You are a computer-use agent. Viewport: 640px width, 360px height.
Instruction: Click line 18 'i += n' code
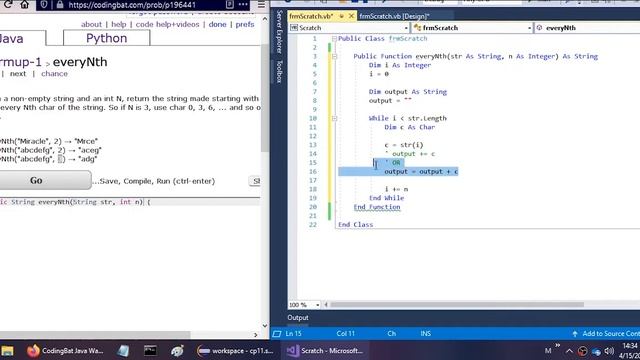(x=396, y=189)
